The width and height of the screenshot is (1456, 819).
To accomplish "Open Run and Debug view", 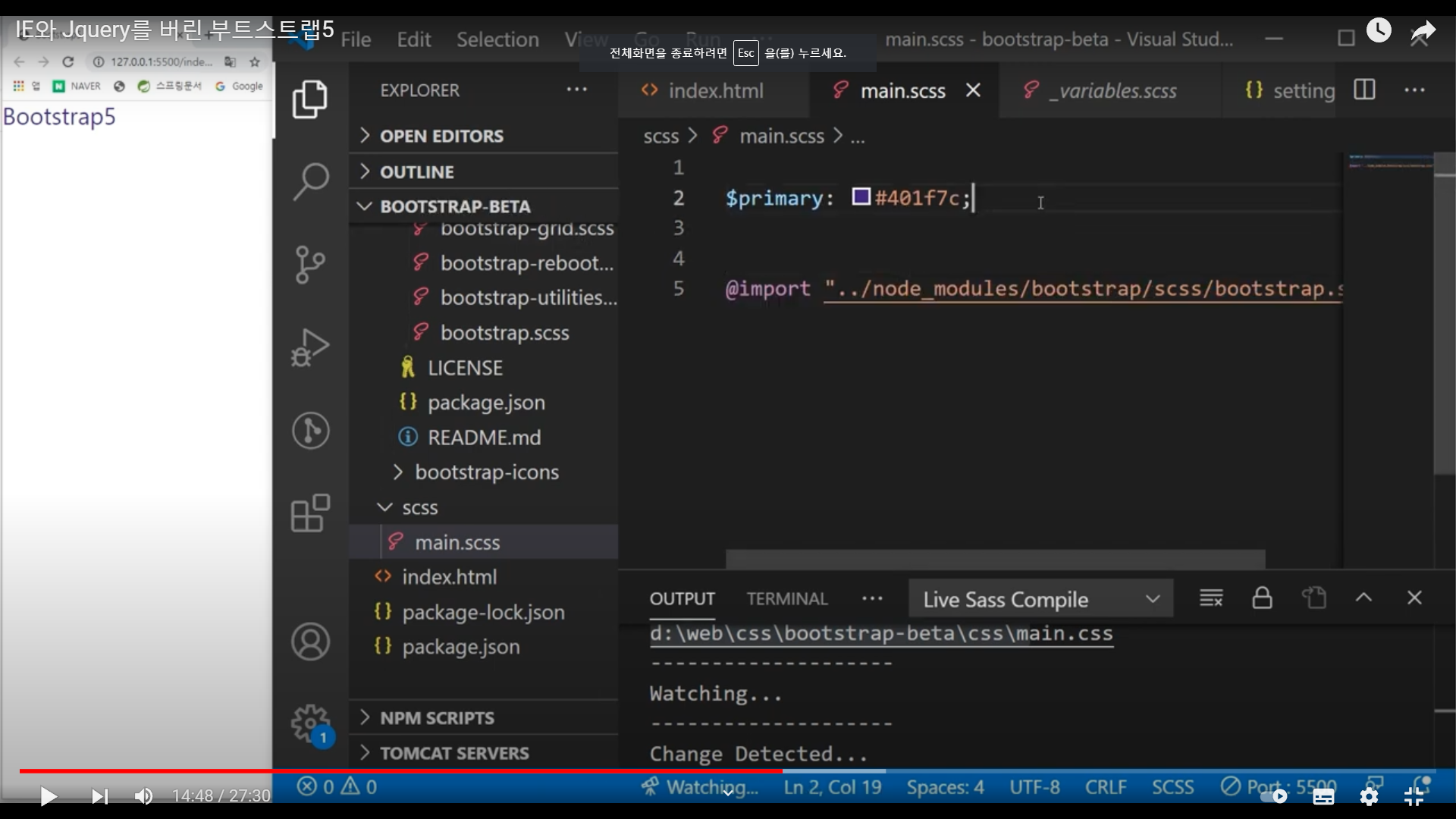I will click(309, 347).
